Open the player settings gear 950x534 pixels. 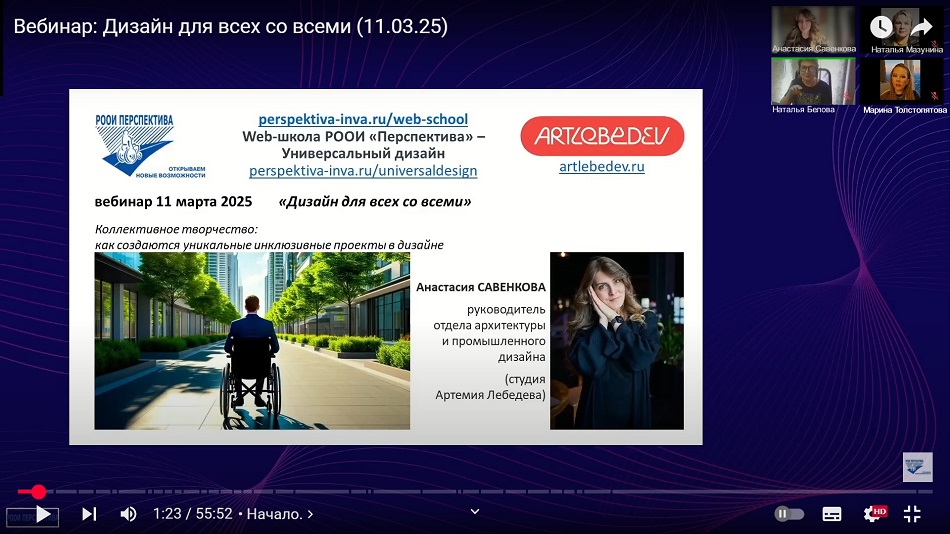pyautogui.click(x=873, y=514)
